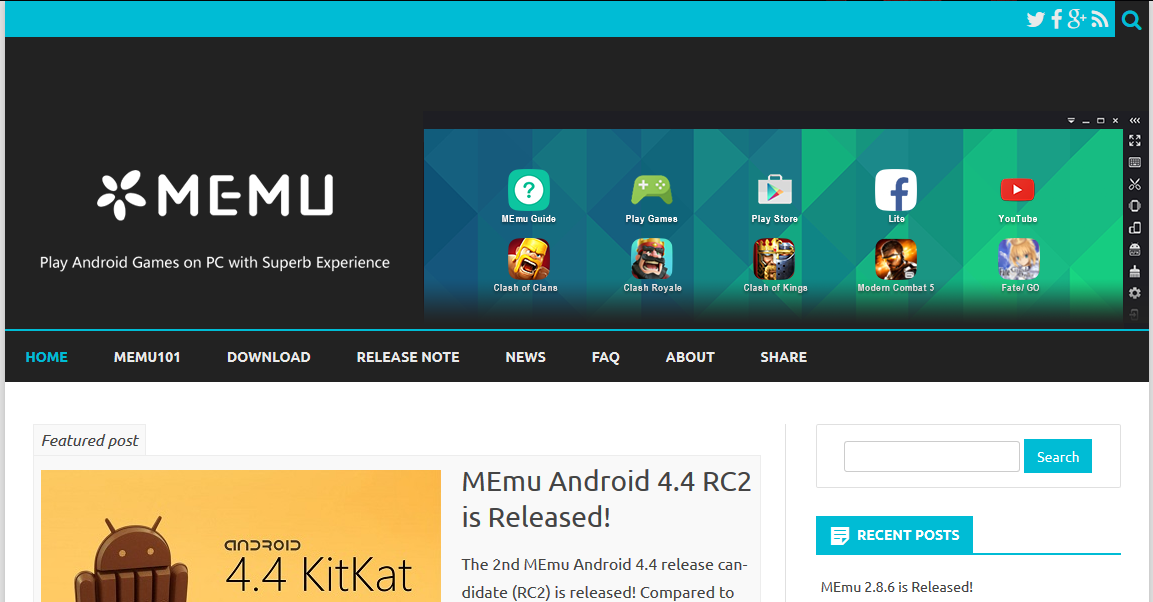Open the NEWS menu item
The height and width of the screenshot is (602, 1153).
click(525, 357)
